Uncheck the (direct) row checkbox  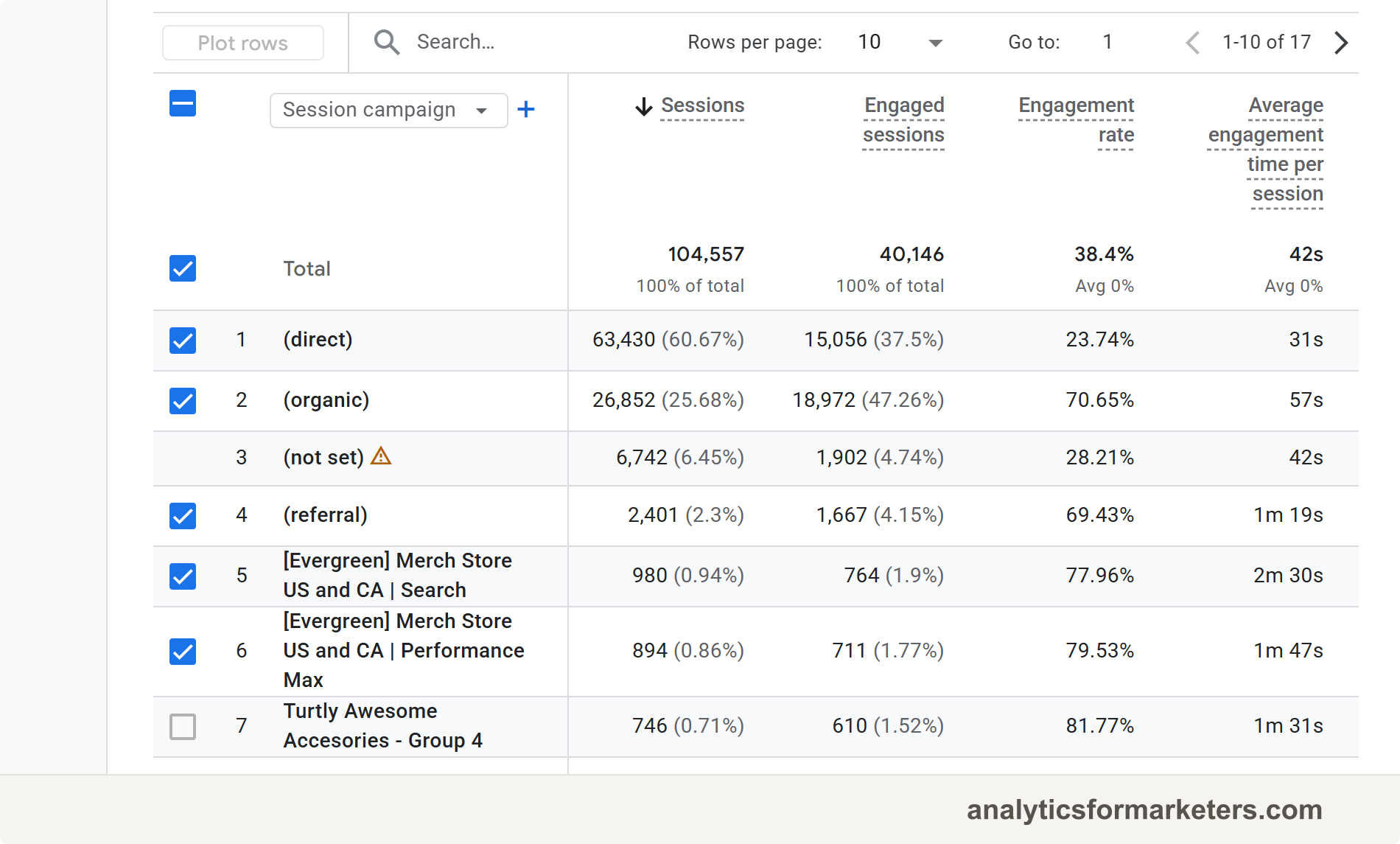coord(183,341)
